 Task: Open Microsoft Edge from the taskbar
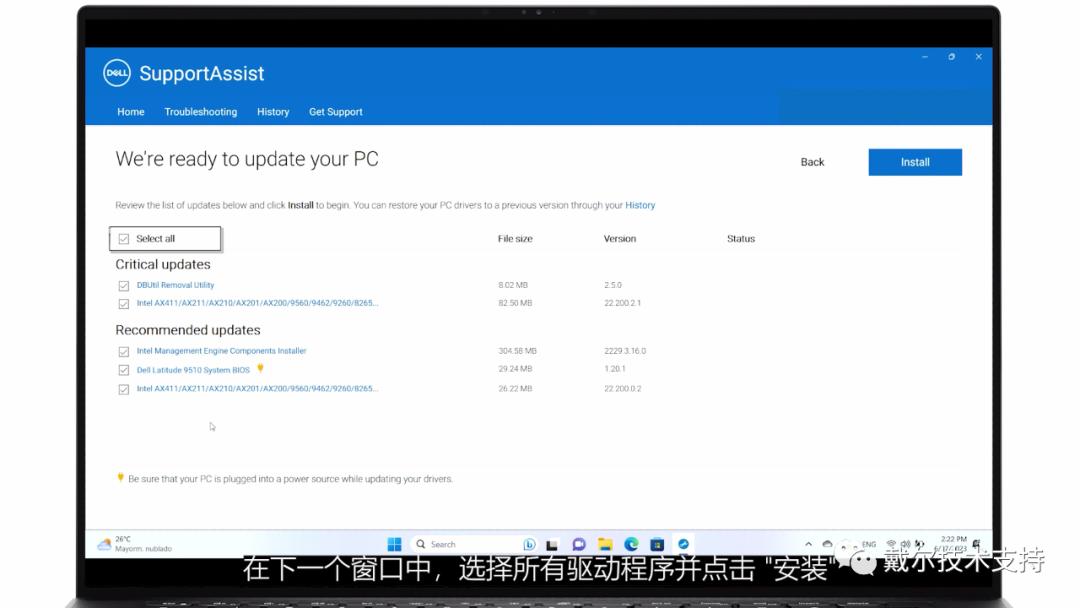pos(631,544)
